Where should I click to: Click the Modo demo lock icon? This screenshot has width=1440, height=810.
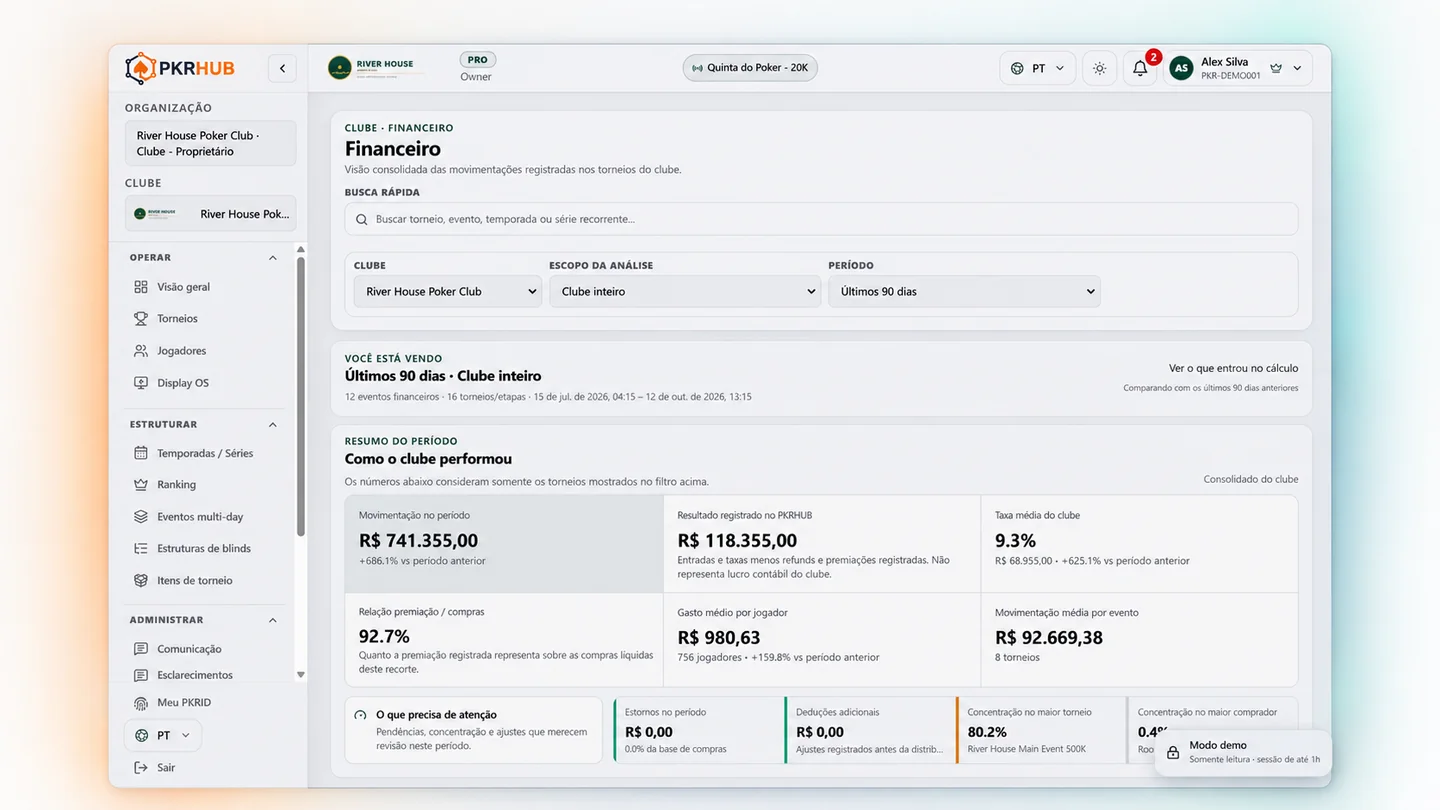tap(1173, 752)
